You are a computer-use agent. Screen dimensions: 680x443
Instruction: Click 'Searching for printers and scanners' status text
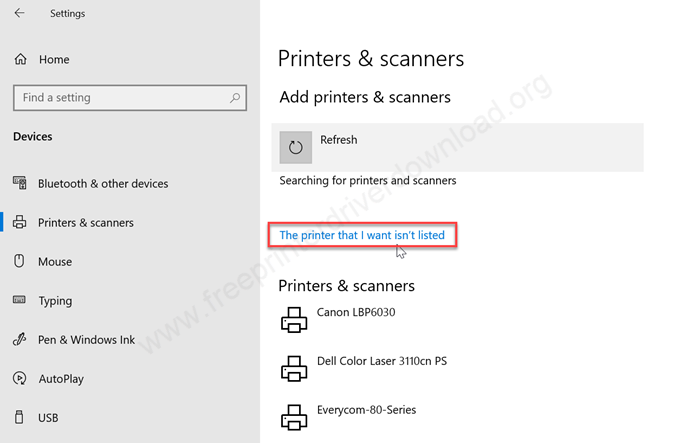[x=368, y=181]
